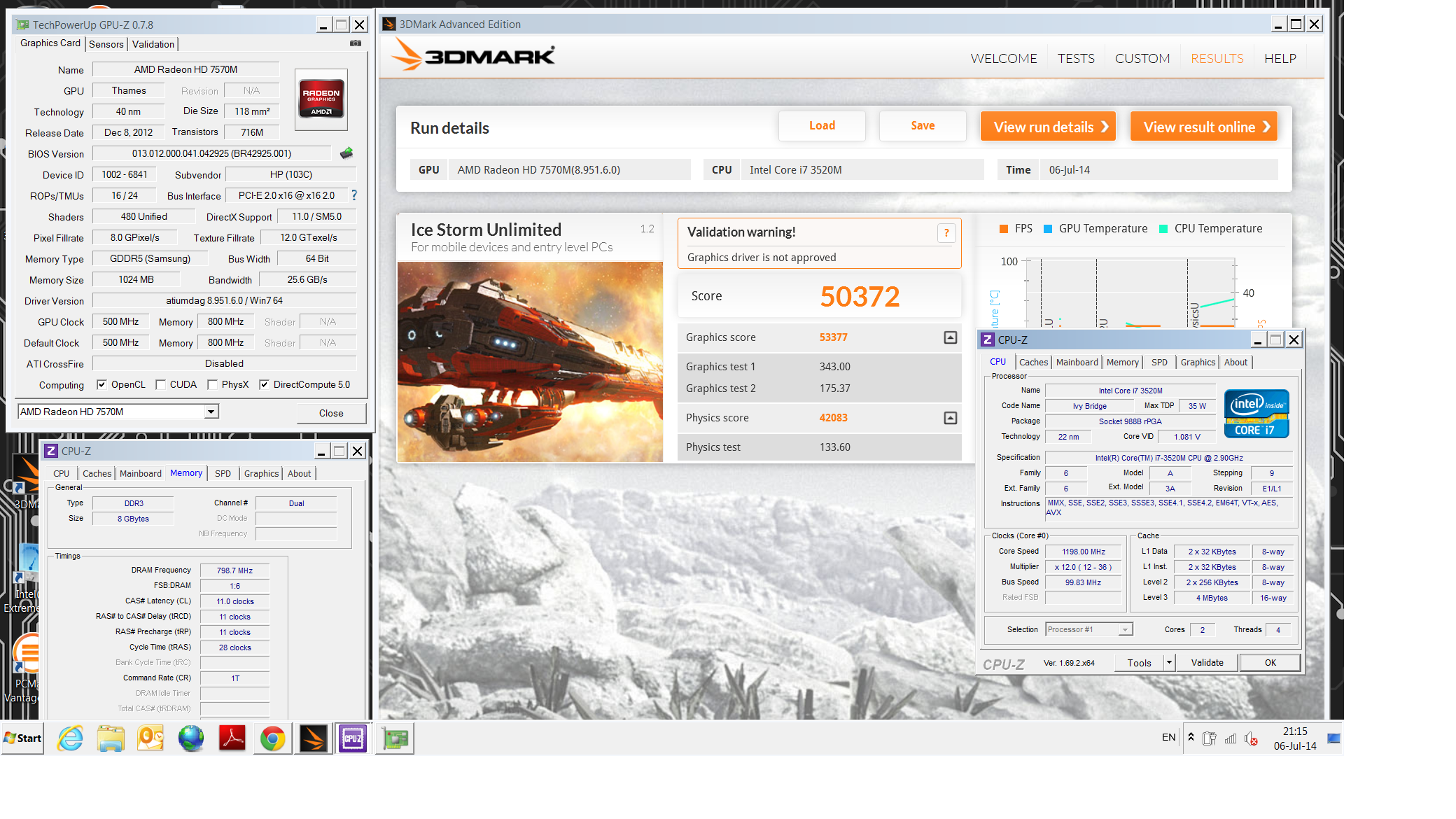Click the Load button in Run details
This screenshot has height=819, width=1456.
822,126
